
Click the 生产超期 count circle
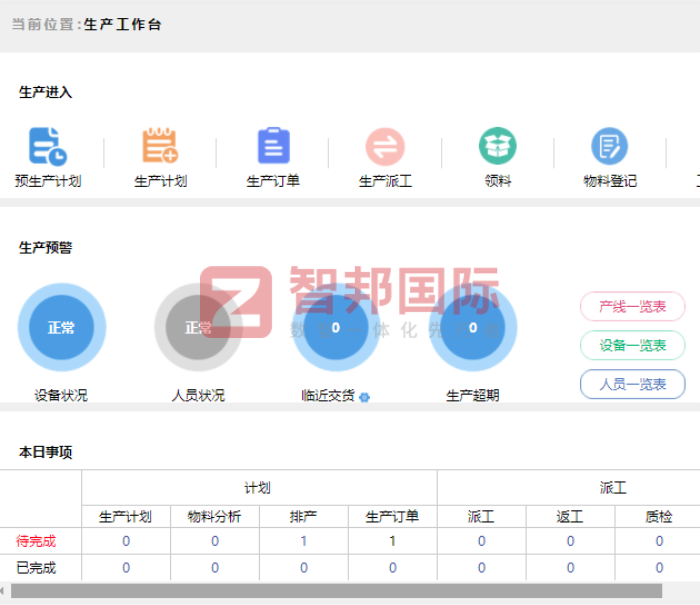(x=472, y=328)
